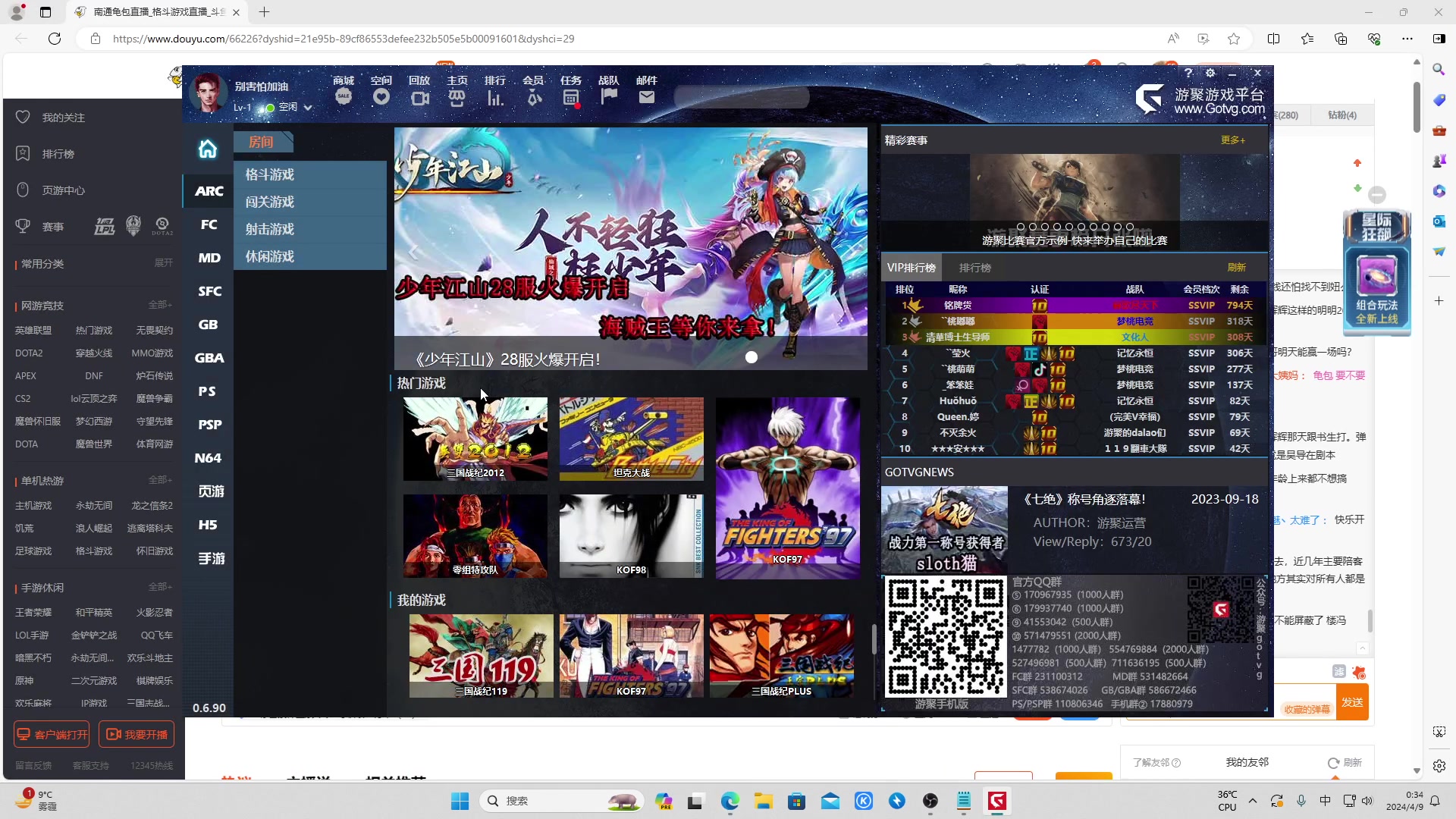Open the help question mark icon
Viewport: 1456px width, 819px height.
click(x=1188, y=73)
